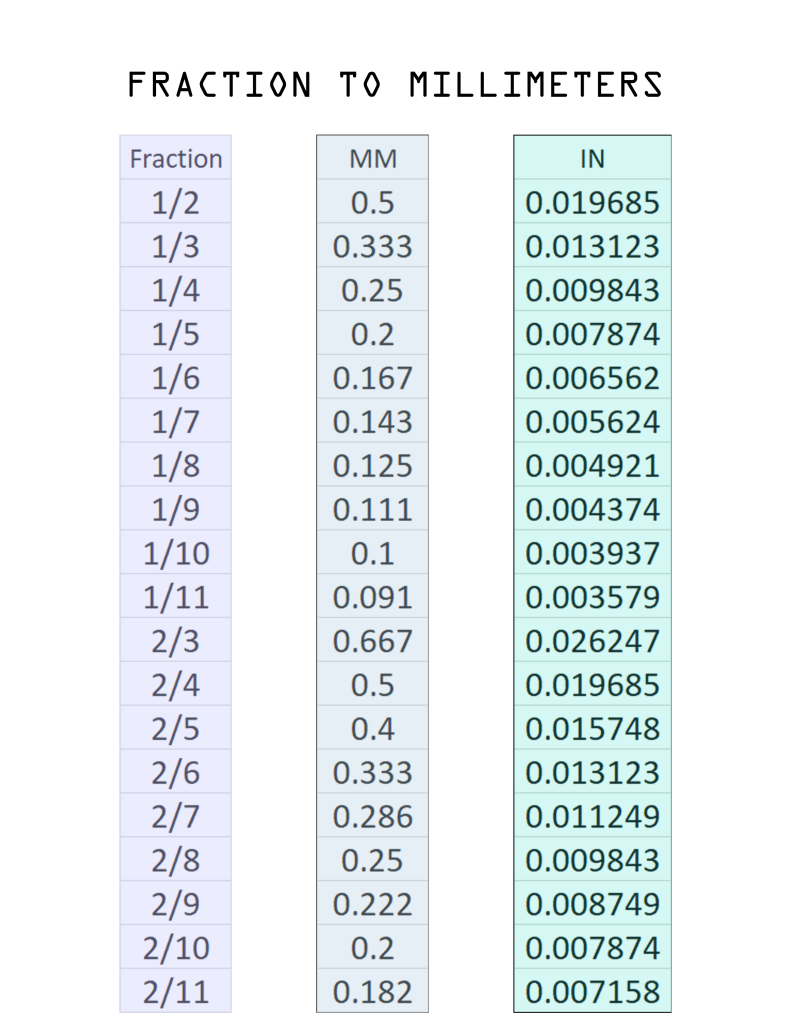Click the 0.007158 inch value
Viewport: 791px width, 1024px height.
[x=592, y=991]
